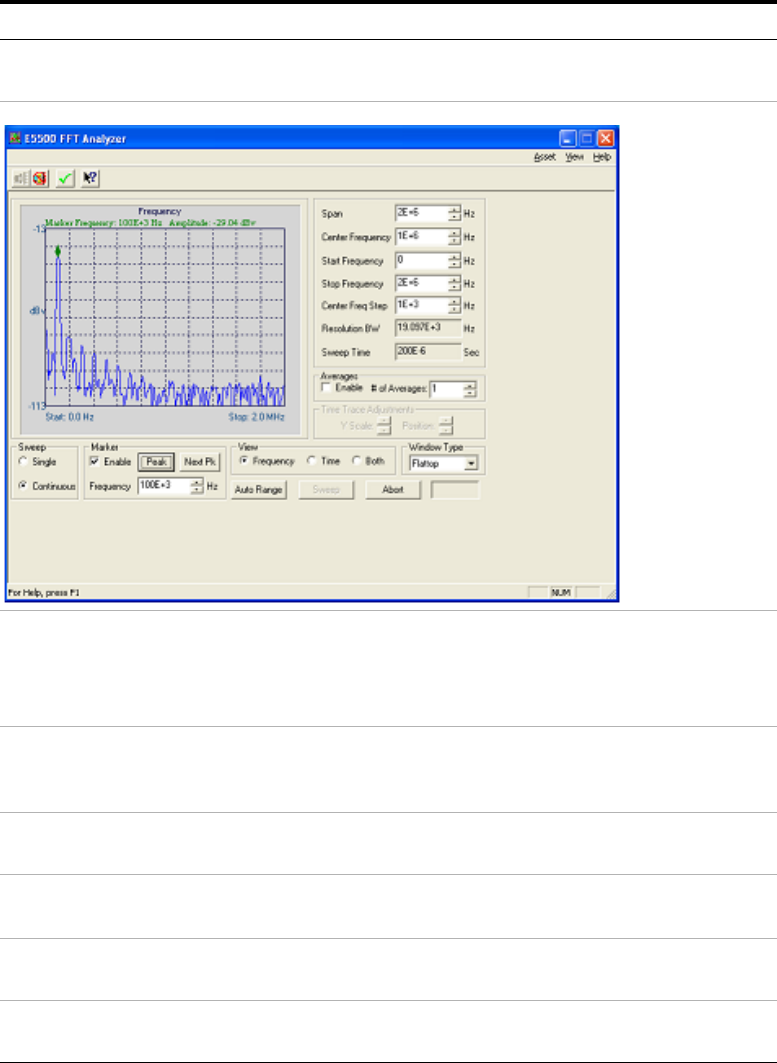Image resolution: width=777 pixels, height=1063 pixels.
Task: Select Time view option
Action: (x=311, y=461)
